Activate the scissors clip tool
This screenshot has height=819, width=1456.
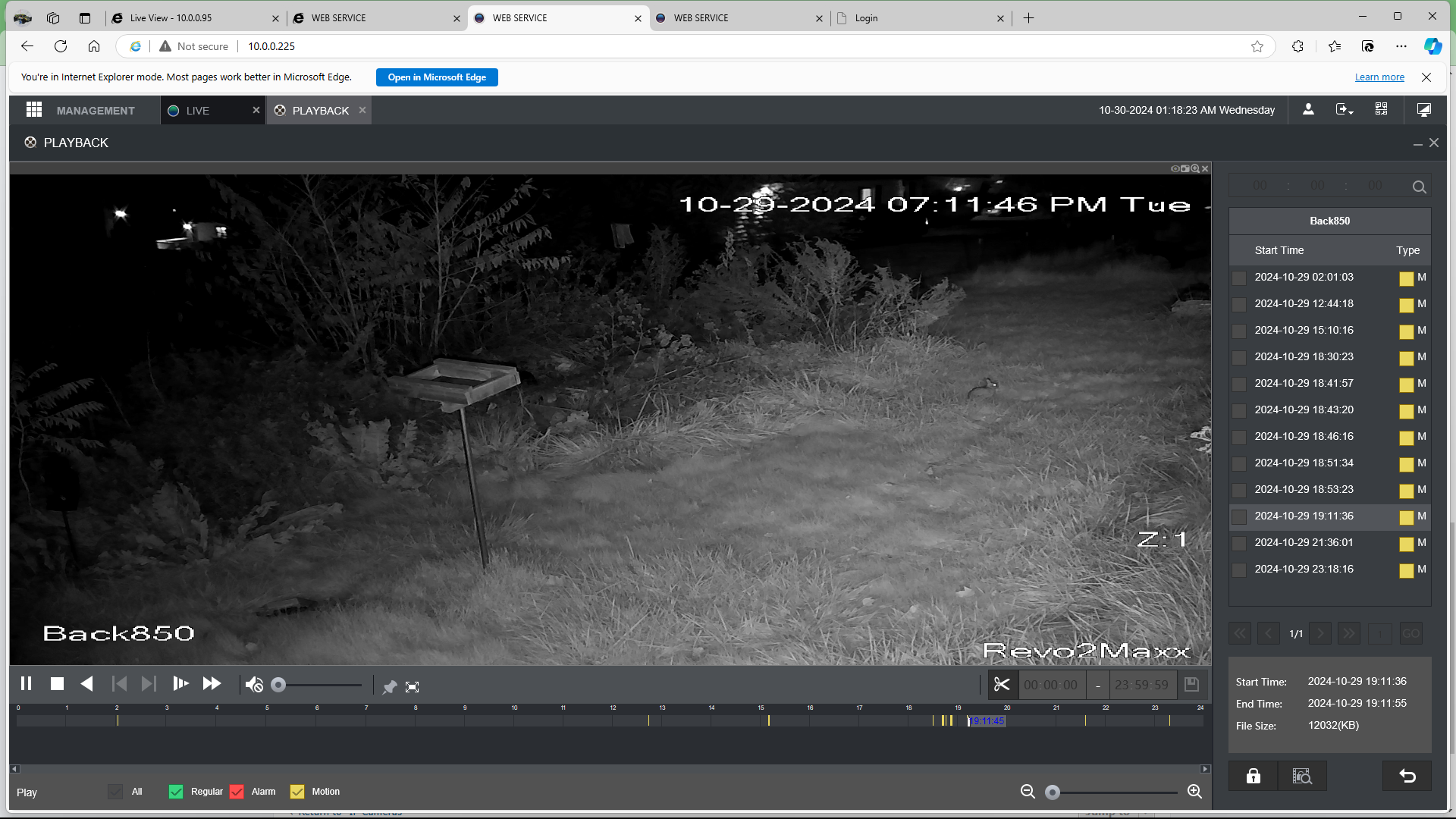click(1002, 685)
